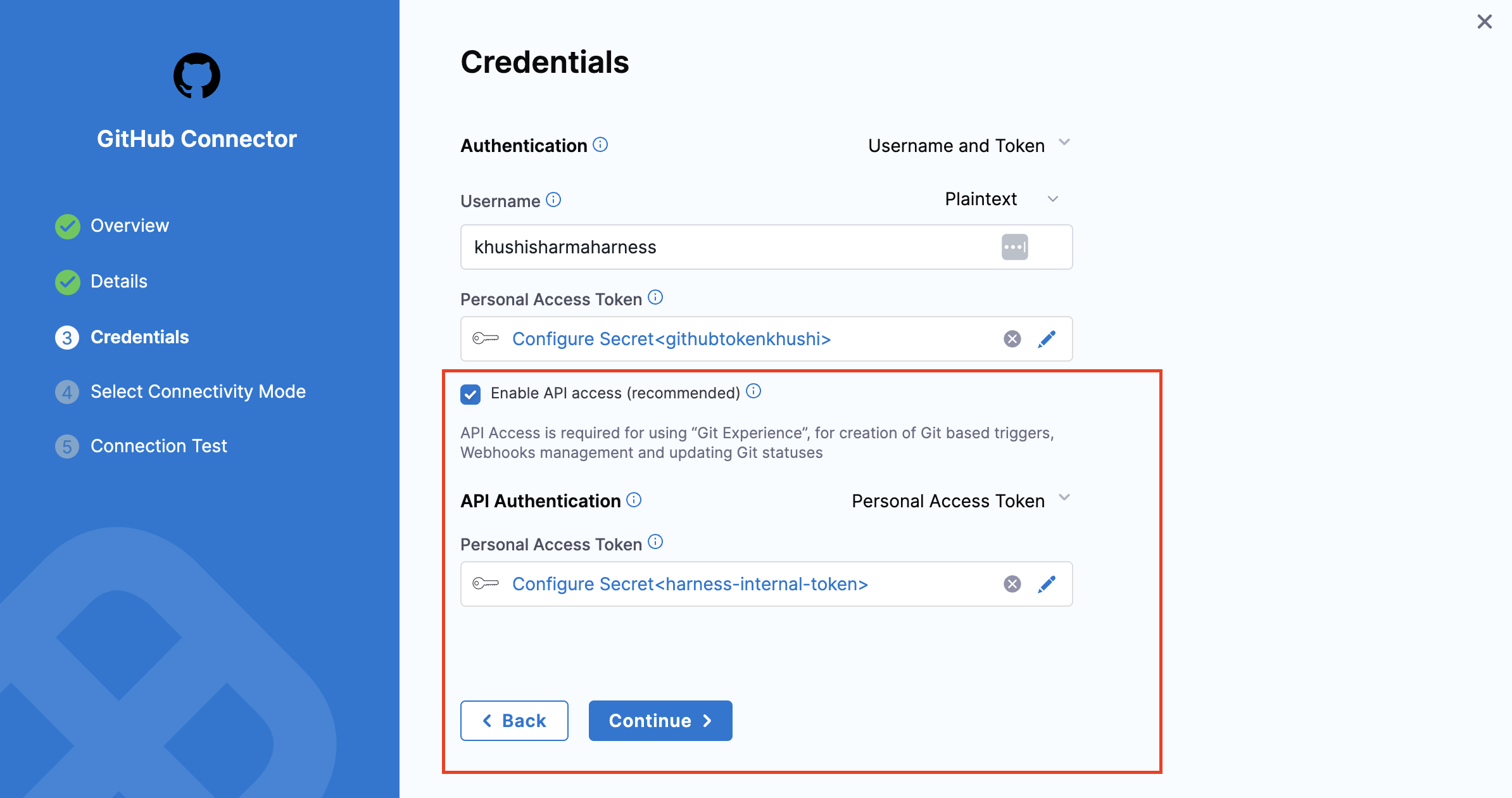Click info icon next to Enable API access

753,391
